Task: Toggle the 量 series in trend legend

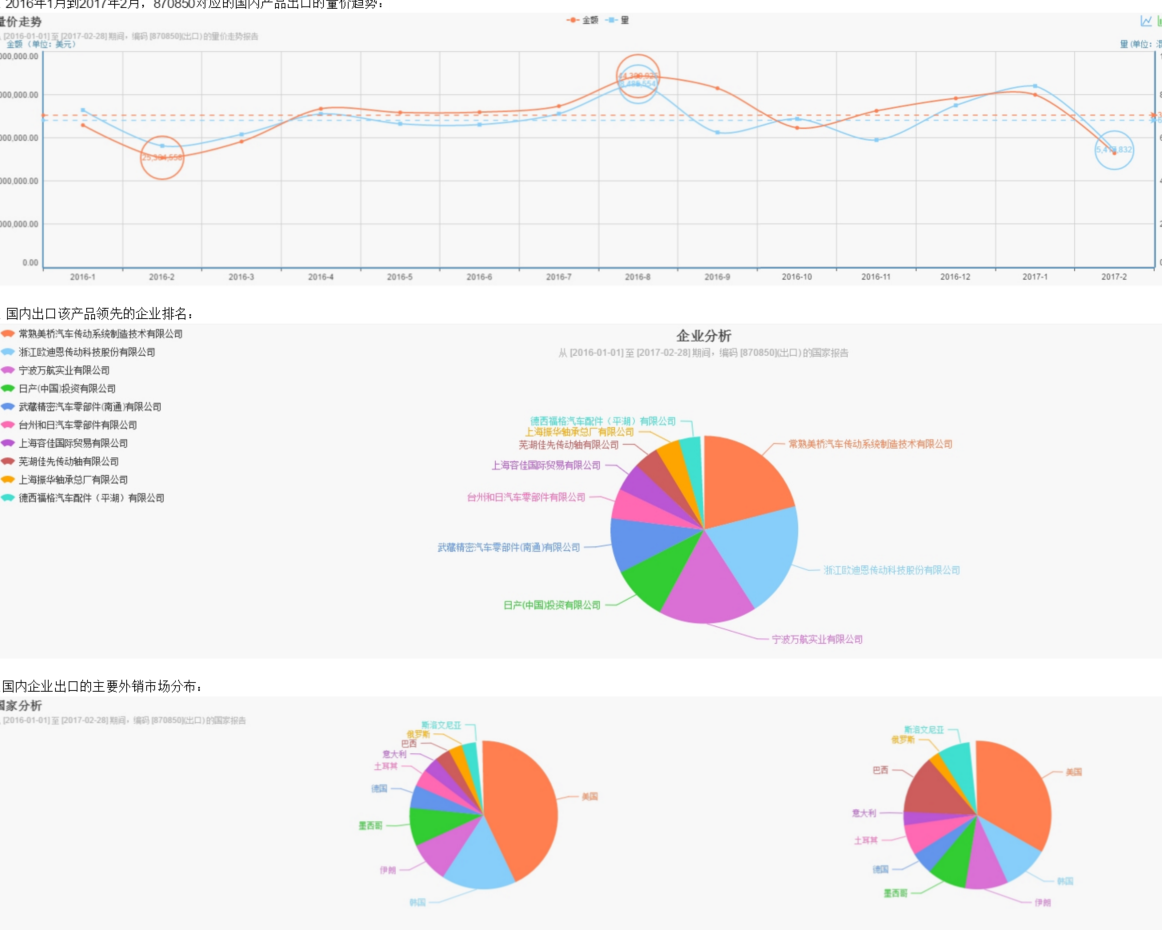Action: tap(617, 20)
